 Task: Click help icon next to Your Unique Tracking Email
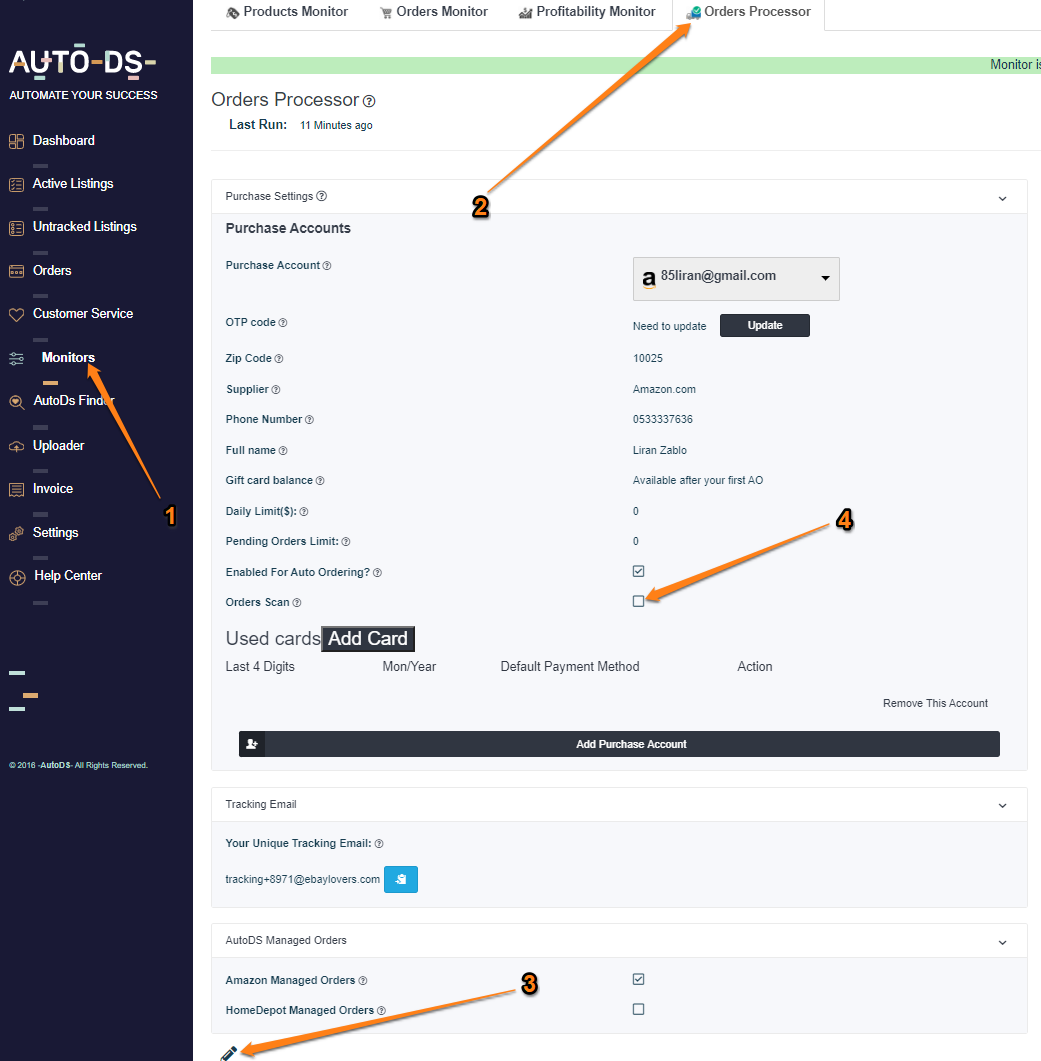click(379, 844)
